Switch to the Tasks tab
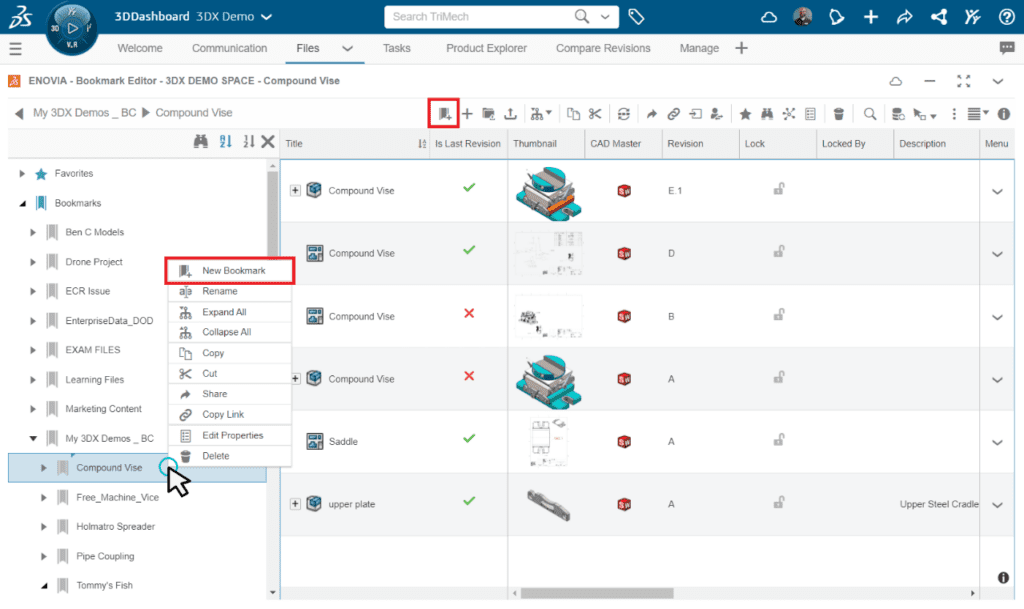 (396, 48)
